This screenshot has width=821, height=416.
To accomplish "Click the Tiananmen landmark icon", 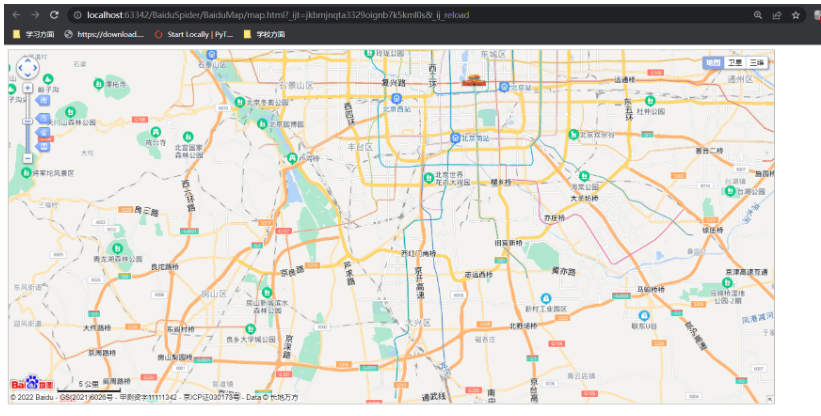I will point(474,80).
